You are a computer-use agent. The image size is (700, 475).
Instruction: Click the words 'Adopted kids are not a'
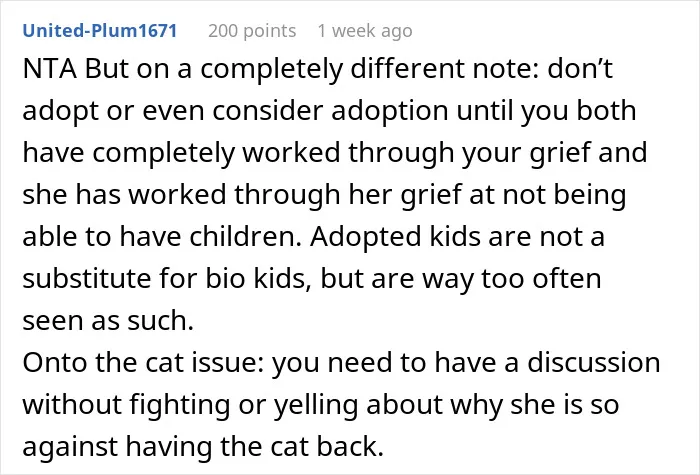[x=457, y=237]
